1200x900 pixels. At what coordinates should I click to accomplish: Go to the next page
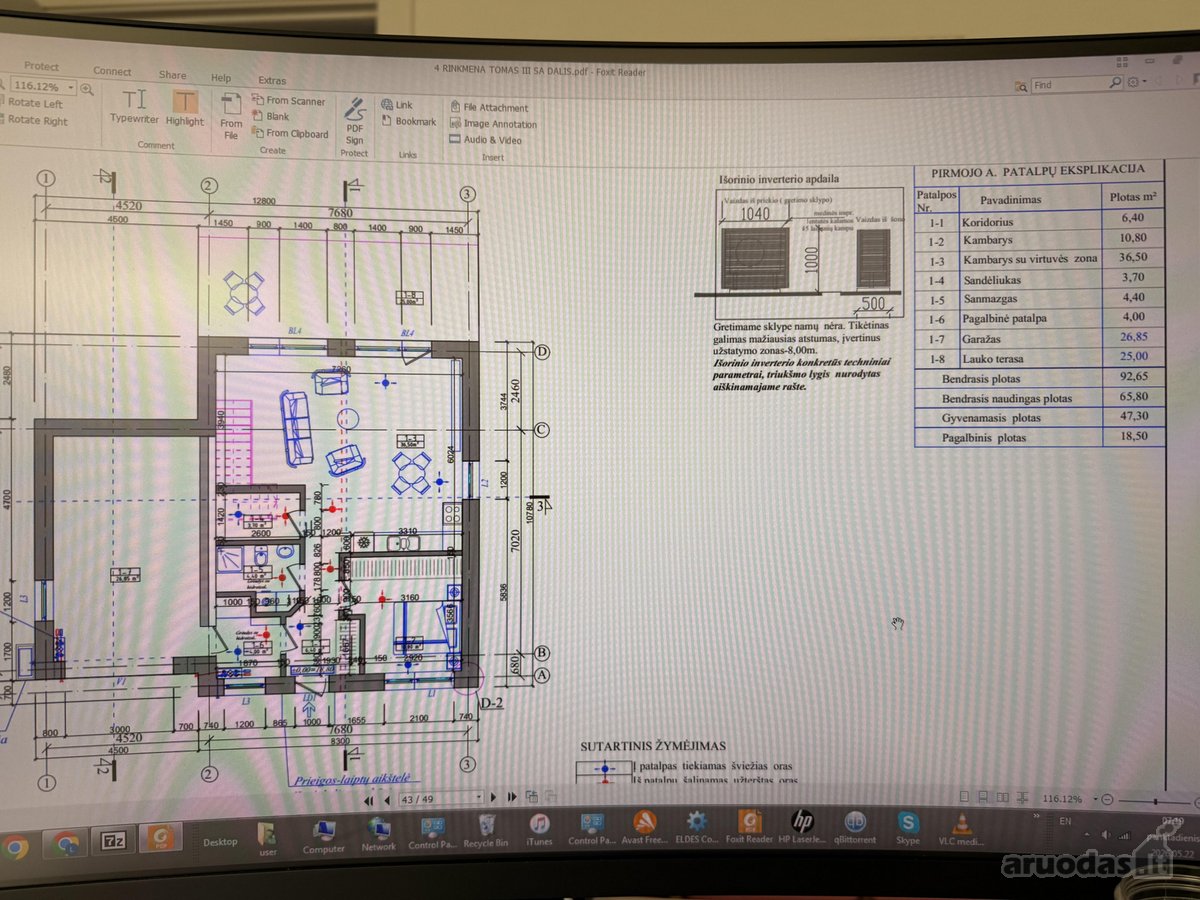pyautogui.click(x=495, y=798)
